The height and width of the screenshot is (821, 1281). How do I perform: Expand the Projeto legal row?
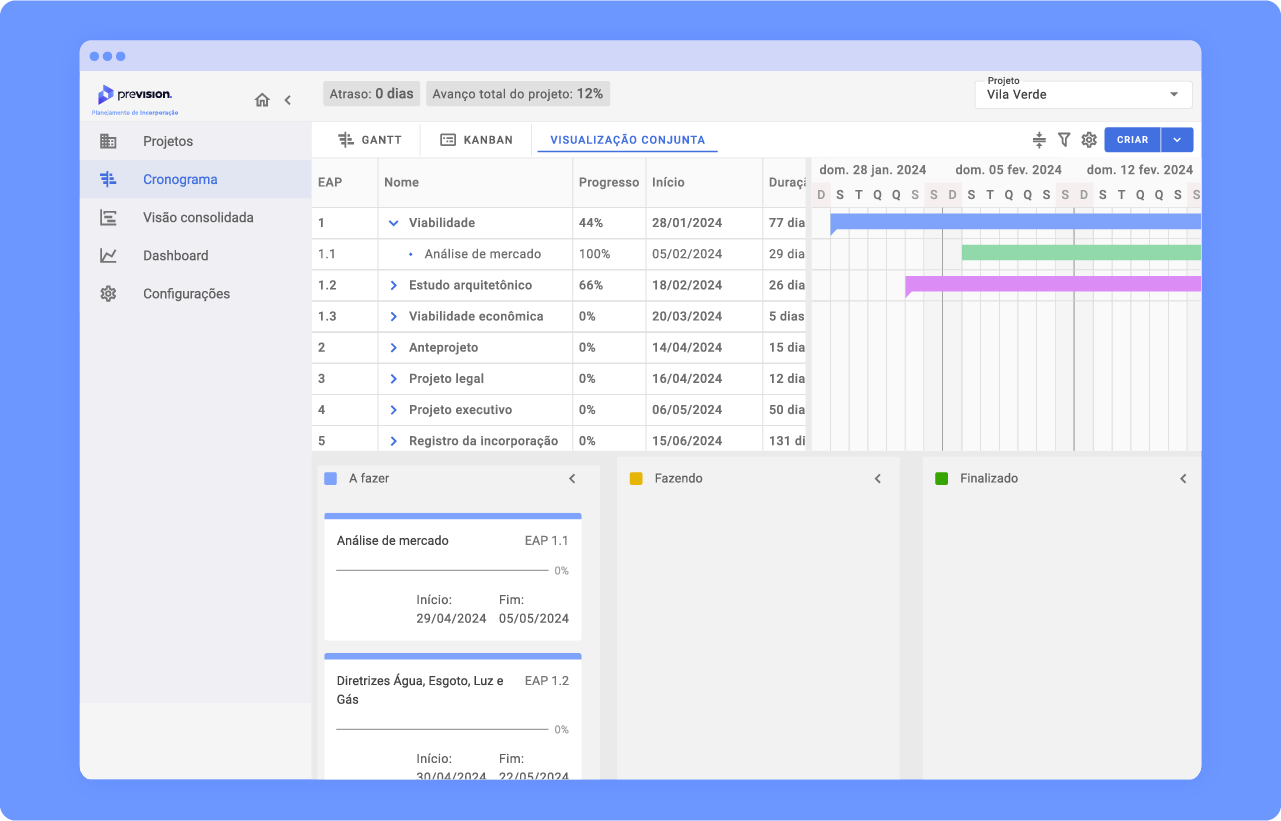pos(394,378)
